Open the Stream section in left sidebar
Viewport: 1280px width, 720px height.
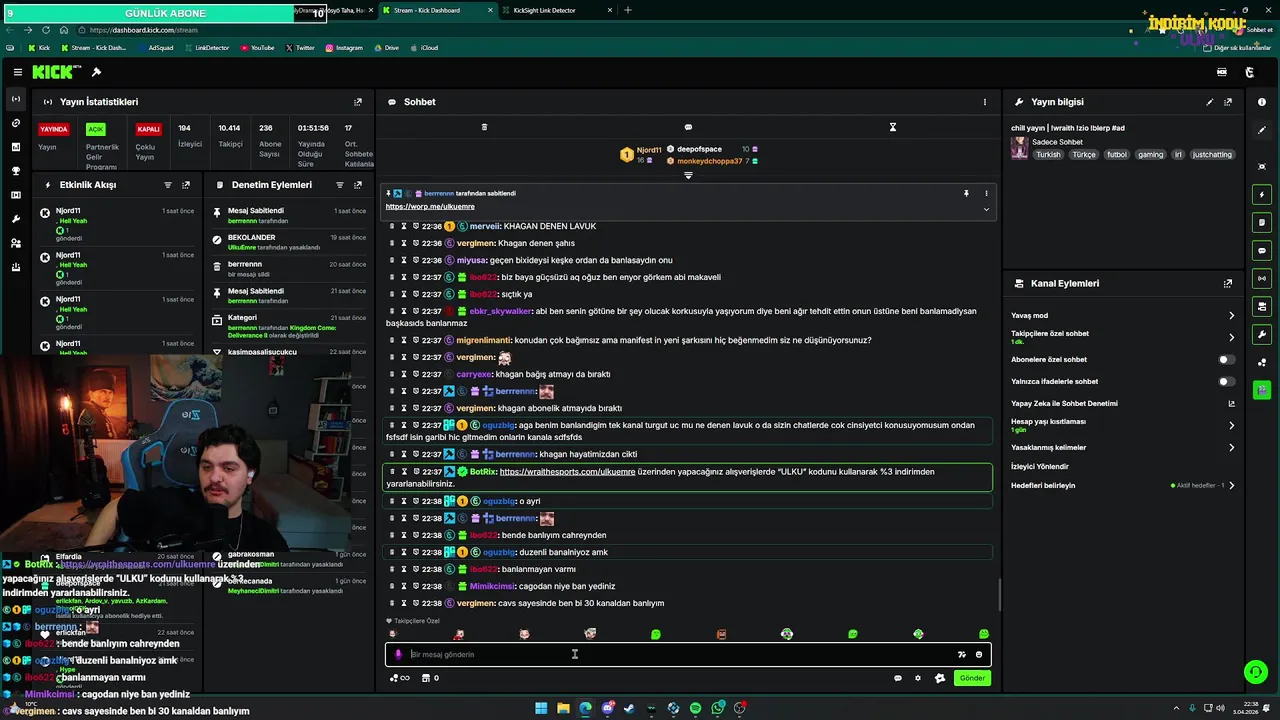click(15, 99)
